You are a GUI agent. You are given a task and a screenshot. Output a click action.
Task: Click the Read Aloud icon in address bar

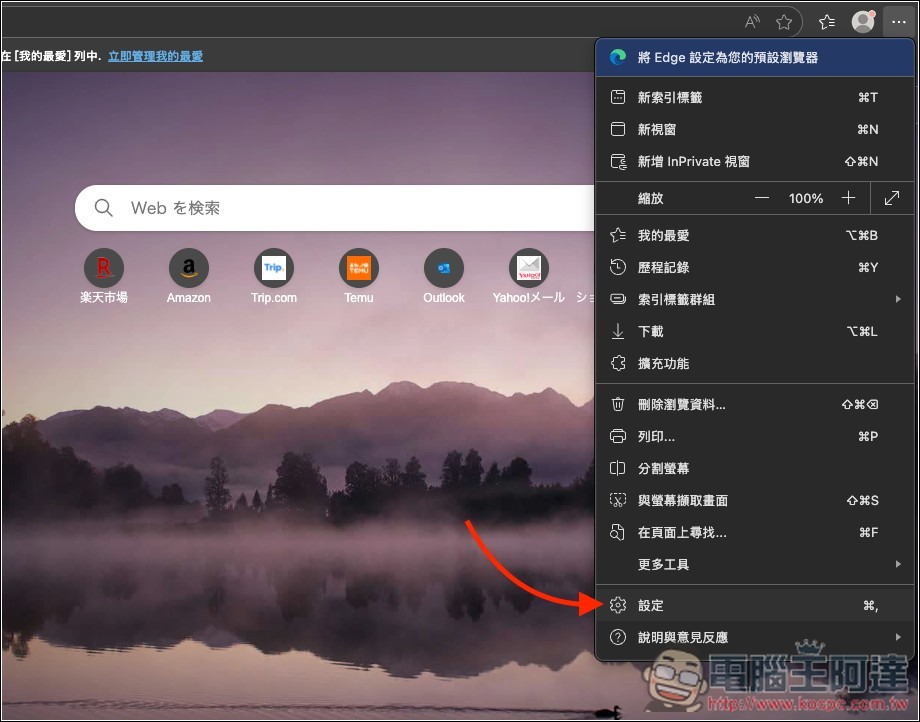pyautogui.click(x=752, y=22)
